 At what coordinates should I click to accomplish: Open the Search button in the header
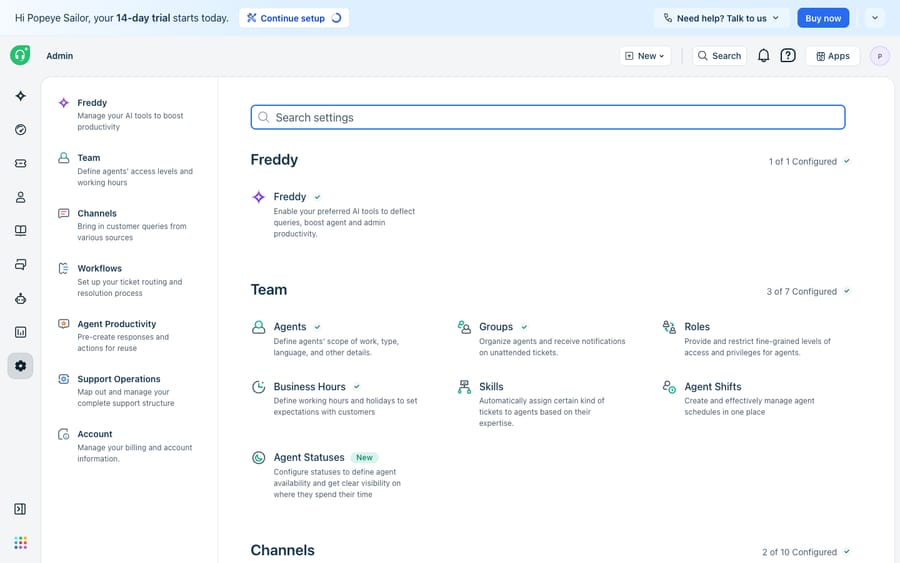(x=719, y=56)
